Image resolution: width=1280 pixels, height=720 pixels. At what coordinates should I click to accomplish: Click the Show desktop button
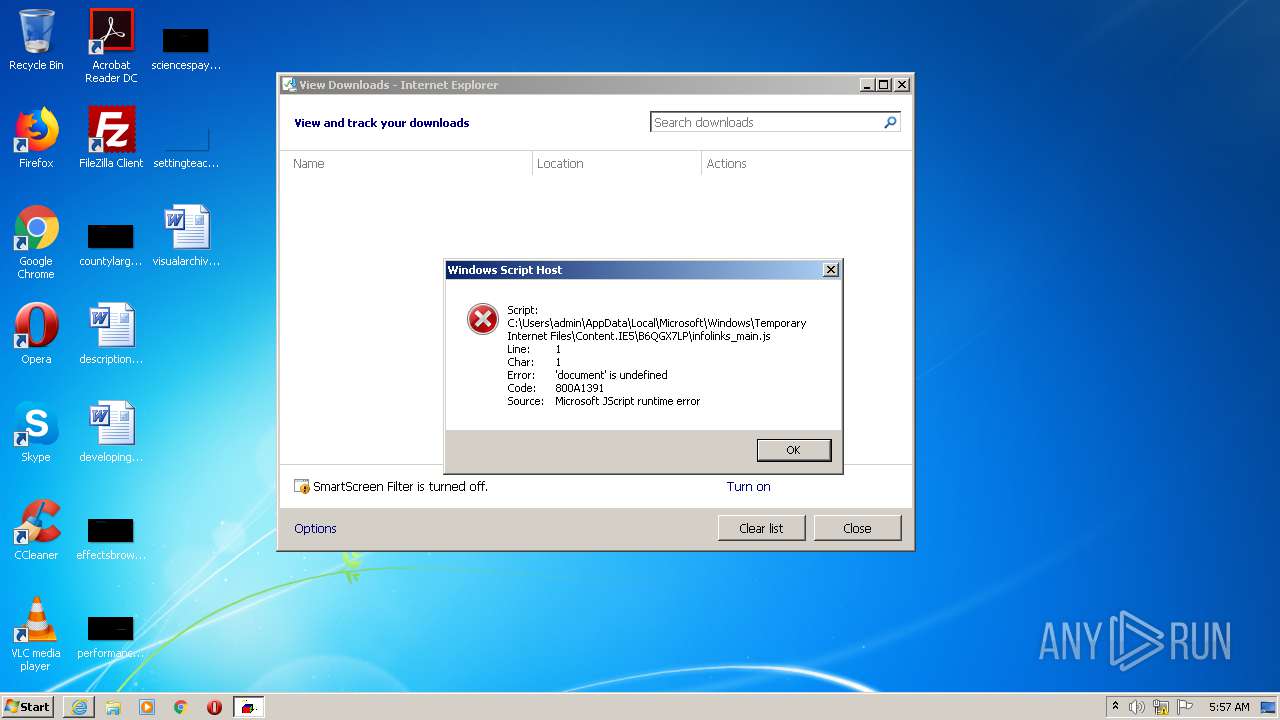coord(1270,707)
